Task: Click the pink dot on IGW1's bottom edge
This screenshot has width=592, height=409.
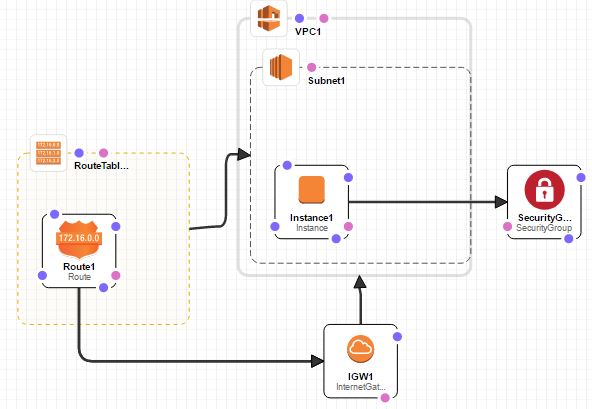Action: [x=385, y=398]
